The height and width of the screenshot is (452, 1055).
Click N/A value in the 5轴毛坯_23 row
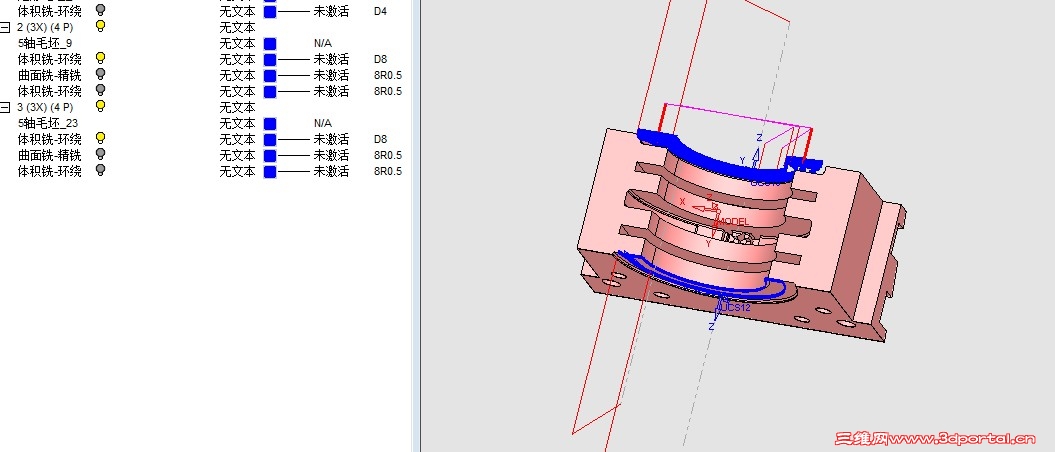pyautogui.click(x=322, y=124)
